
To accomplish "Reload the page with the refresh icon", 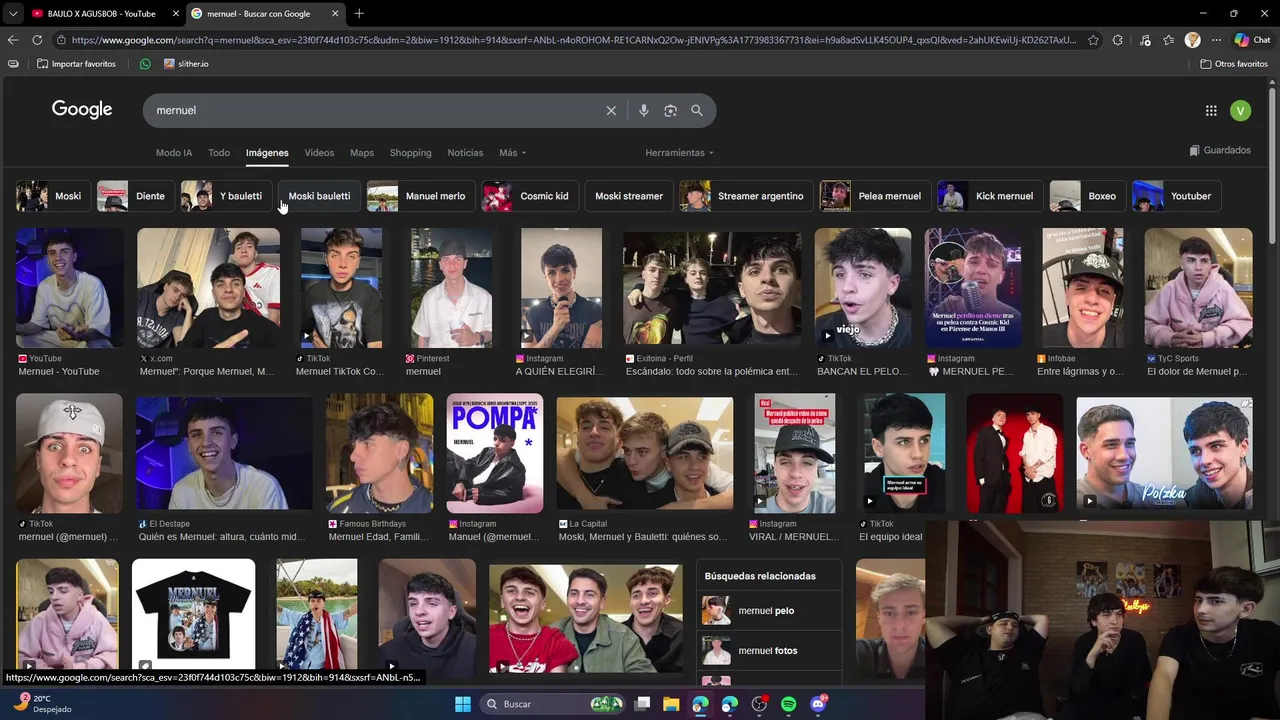I will click(37, 40).
